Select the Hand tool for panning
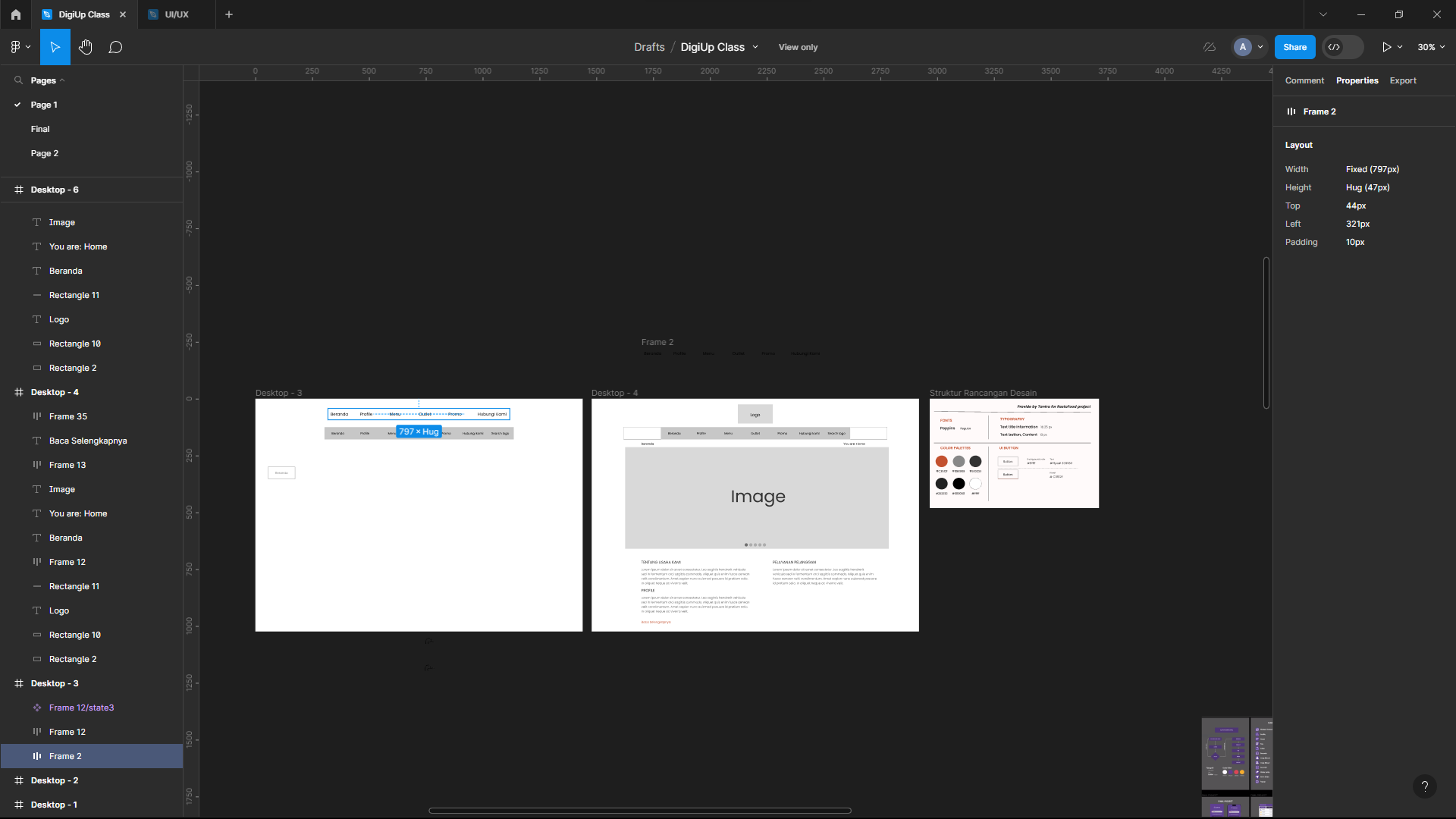The image size is (1456, 819). tap(86, 47)
